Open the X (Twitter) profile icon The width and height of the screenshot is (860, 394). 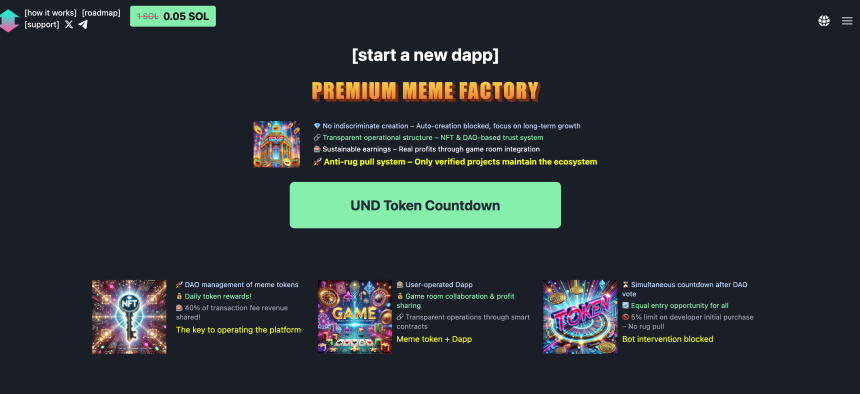click(x=69, y=24)
